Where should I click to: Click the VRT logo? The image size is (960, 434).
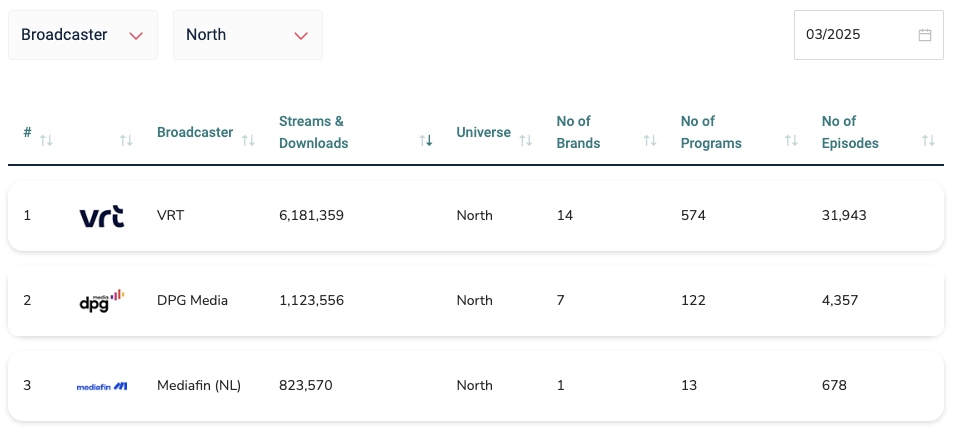coord(102,216)
